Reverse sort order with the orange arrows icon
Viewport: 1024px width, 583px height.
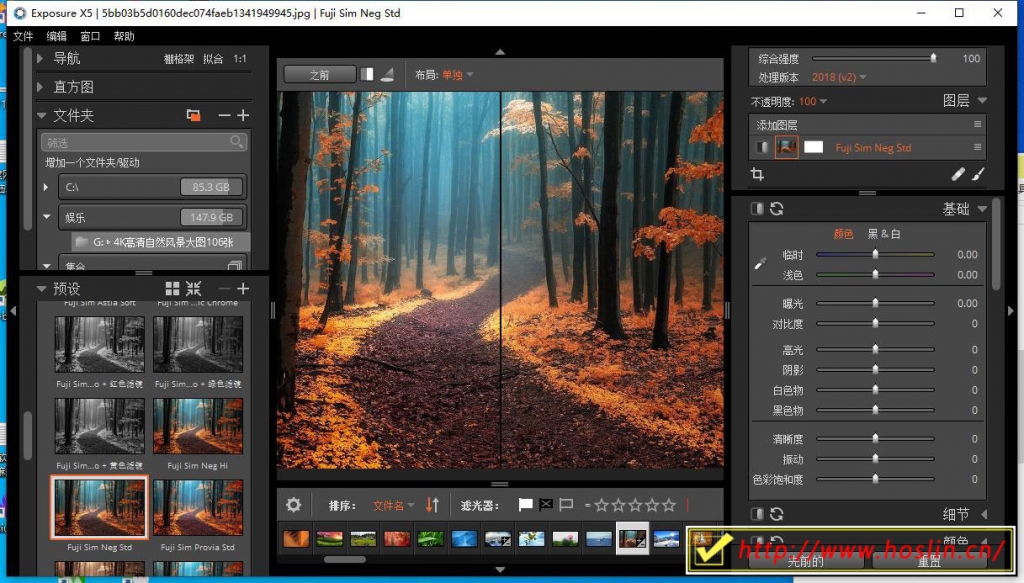(x=432, y=505)
